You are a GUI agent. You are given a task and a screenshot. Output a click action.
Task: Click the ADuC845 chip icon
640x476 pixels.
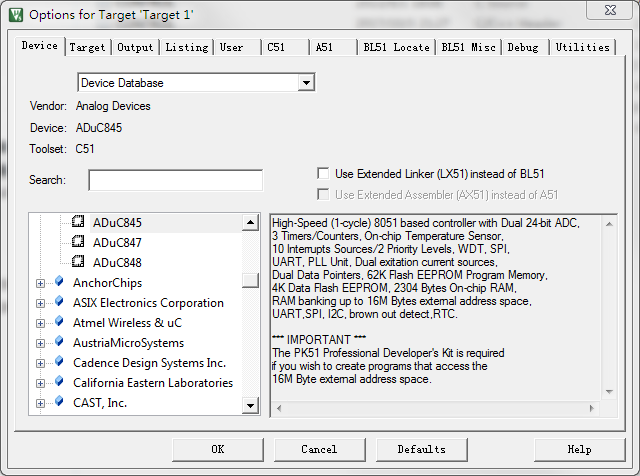click(78, 222)
